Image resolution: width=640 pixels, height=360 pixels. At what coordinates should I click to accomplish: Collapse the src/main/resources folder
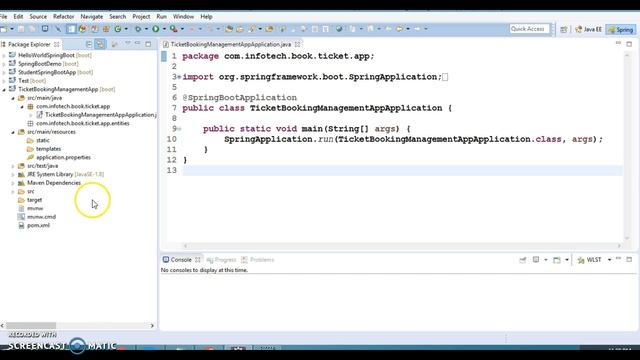(13, 132)
